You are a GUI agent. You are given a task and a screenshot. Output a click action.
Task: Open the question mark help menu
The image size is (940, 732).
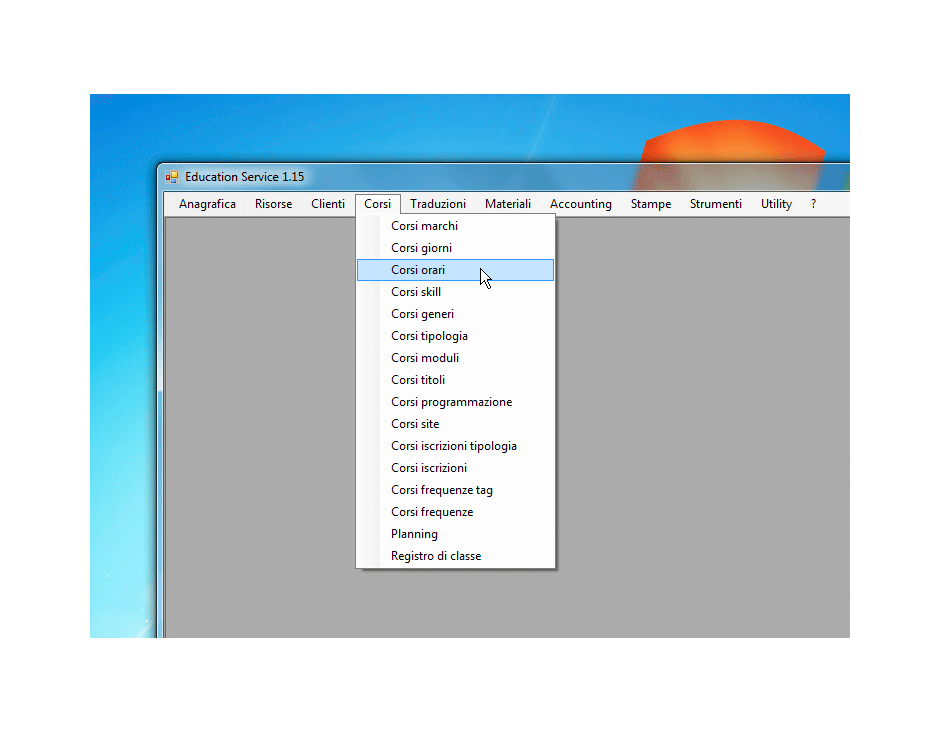coord(814,204)
